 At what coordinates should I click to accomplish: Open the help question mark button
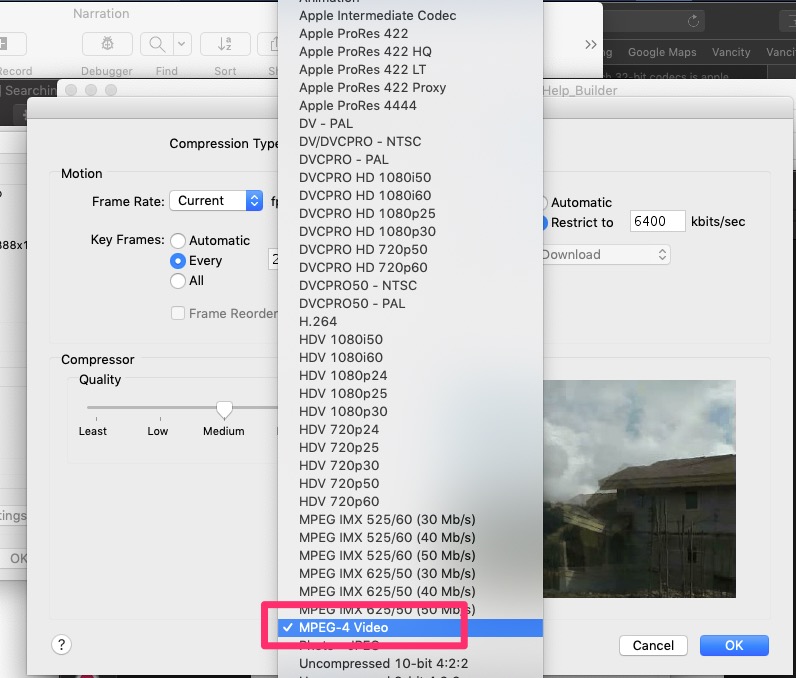(x=62, y=645)
